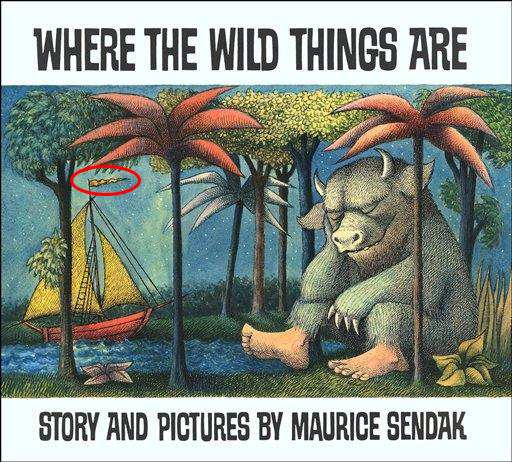Click the red-circled flag atop the boat mast
Viewport: 512px width, 462px height.
[x=107, y=182]
